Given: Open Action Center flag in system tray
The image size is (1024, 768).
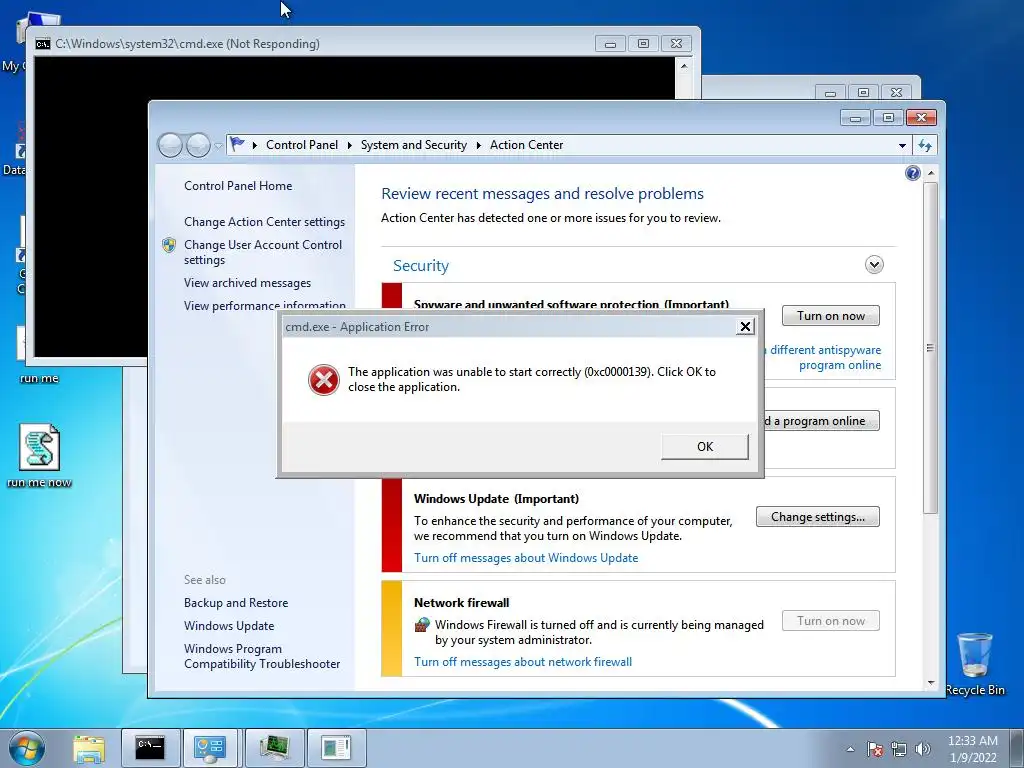Looking at the screenshot, I should click(874, 749).
